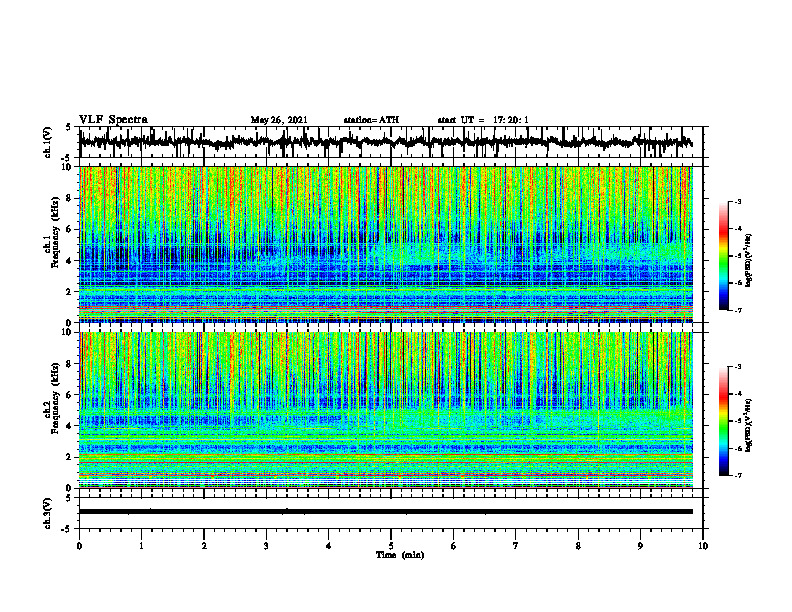Click time axis tick label "0"
792x612 pixels.
click(x=79, y=546)
